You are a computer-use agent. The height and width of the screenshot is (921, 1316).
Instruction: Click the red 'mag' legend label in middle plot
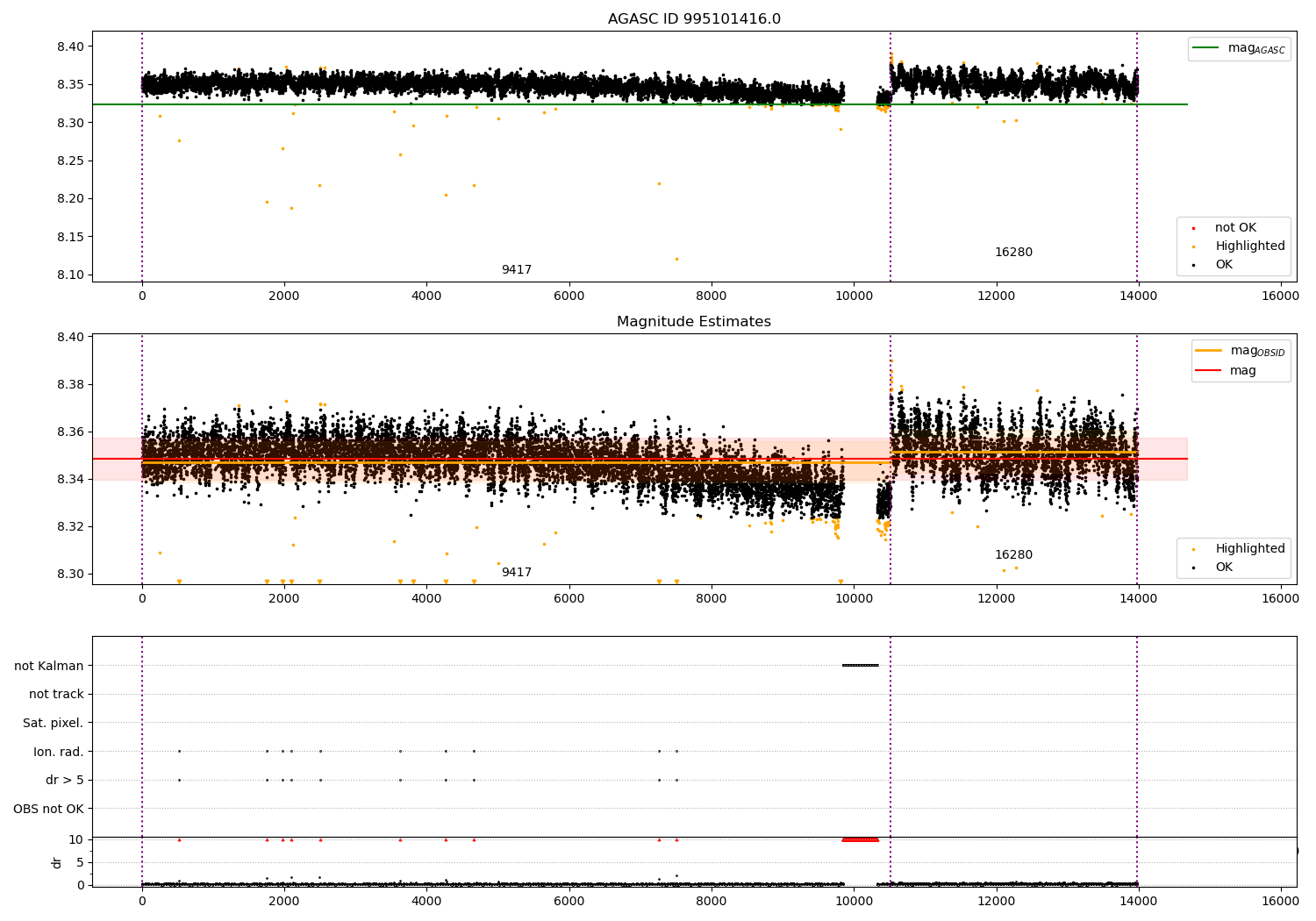coord(1242,371)
